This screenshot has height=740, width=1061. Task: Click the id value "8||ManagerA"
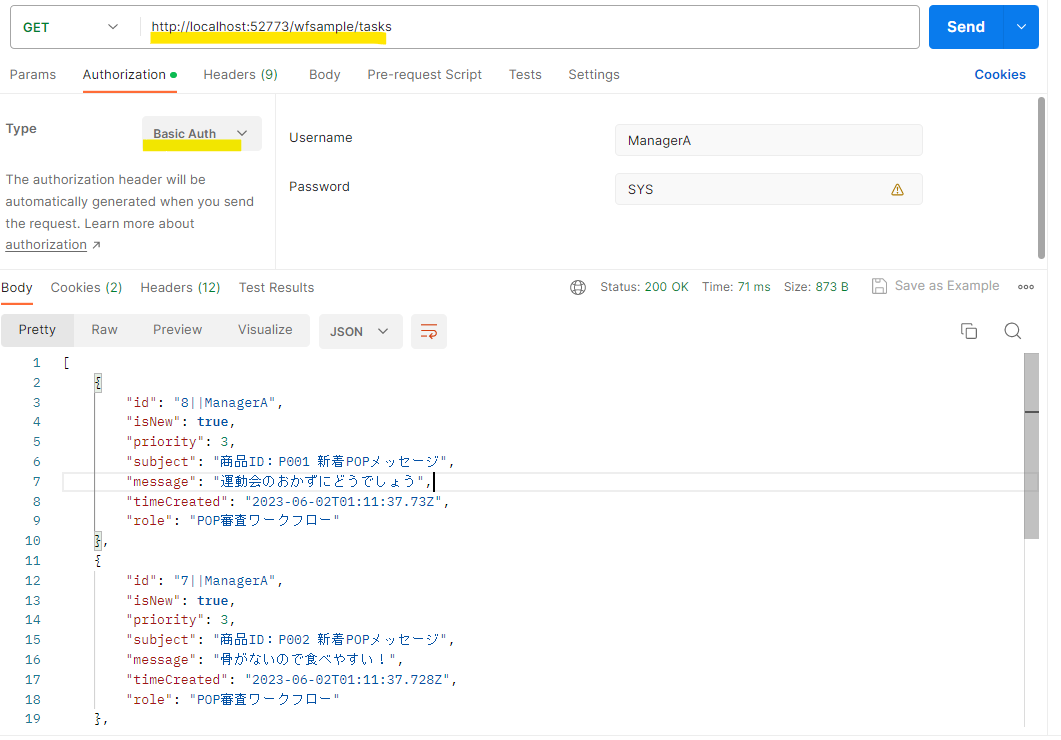click(x=224, y=402)
